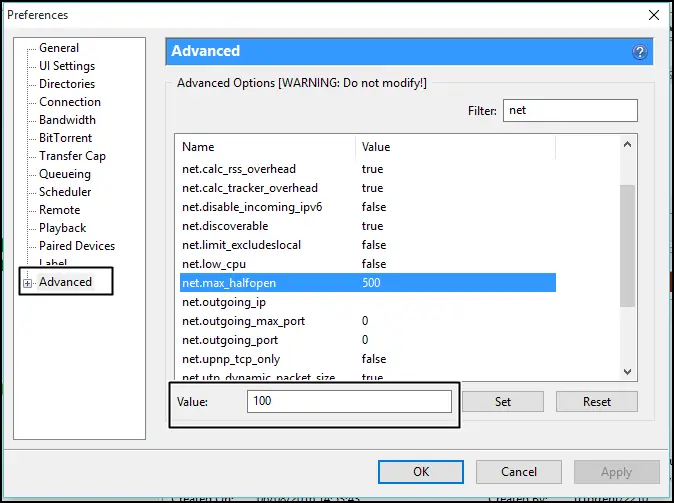Select net.outgoing_max_port option
The image size is (674, 503).
368,321
